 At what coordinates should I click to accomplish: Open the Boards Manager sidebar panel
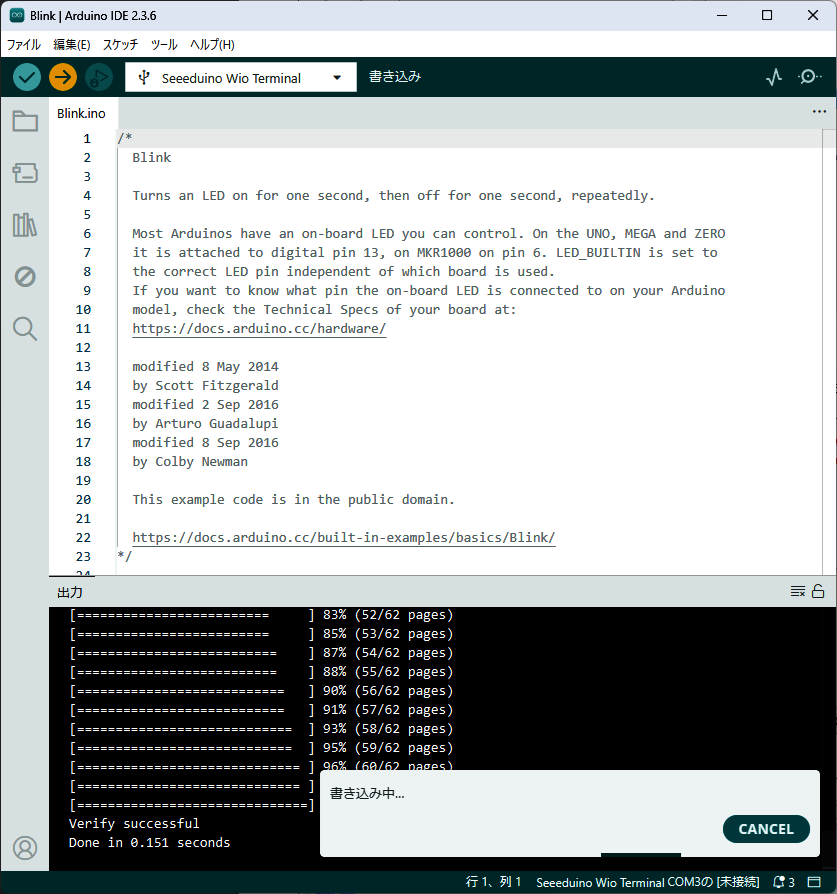[25, 173]
